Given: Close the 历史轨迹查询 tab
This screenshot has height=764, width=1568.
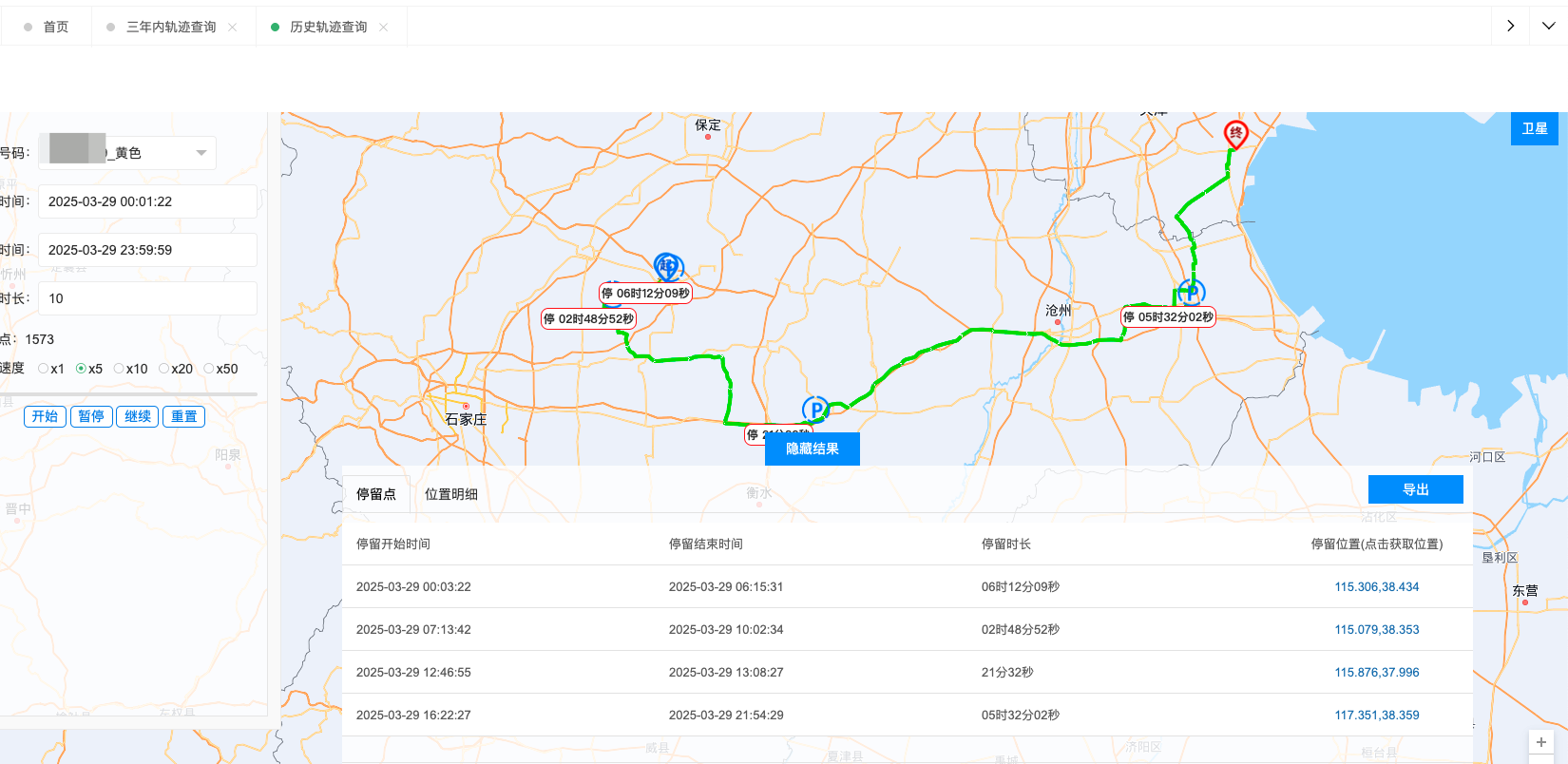Looking at the screenshot, I should pos(384,28).
